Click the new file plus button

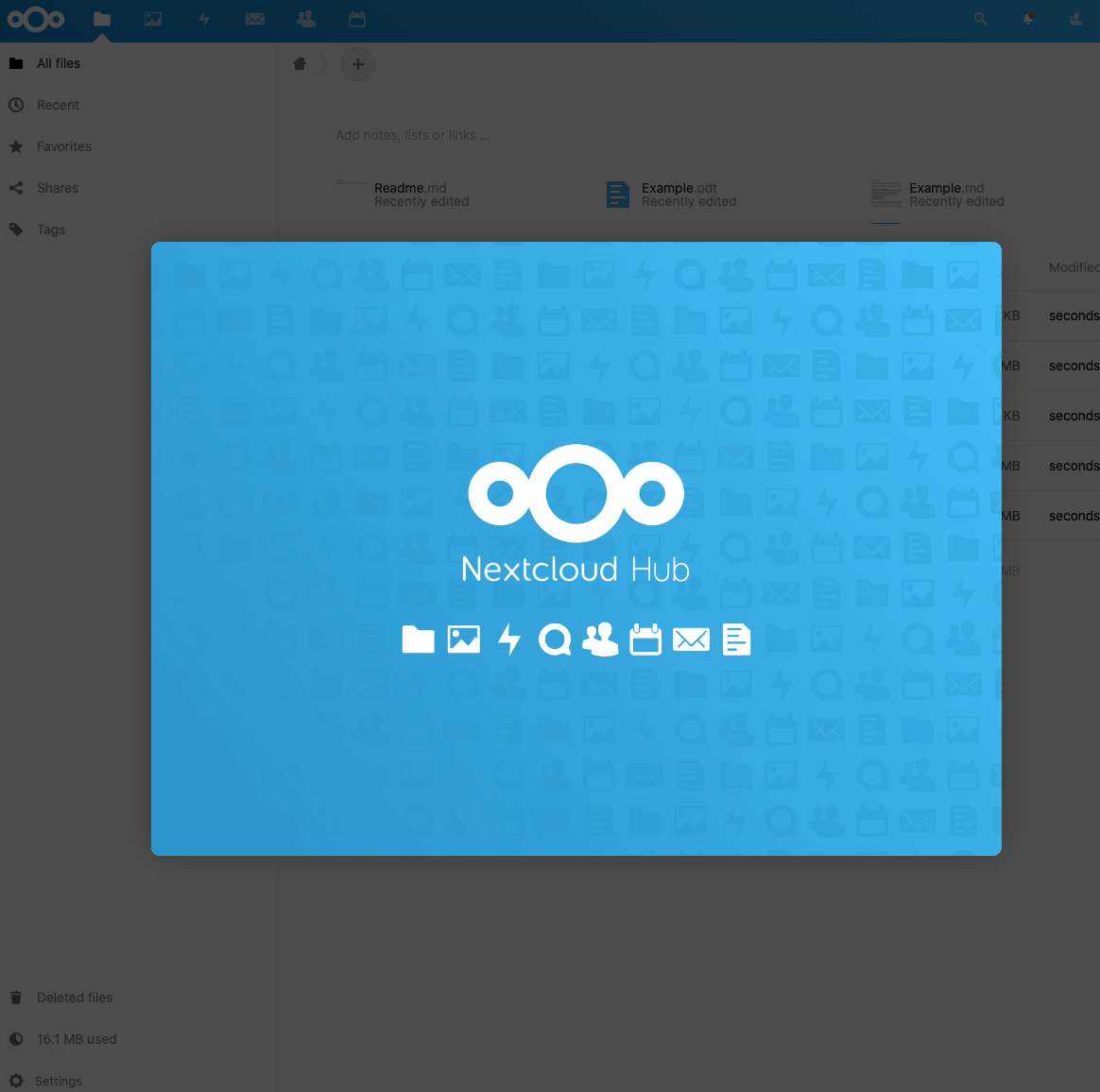click(357, 64)
